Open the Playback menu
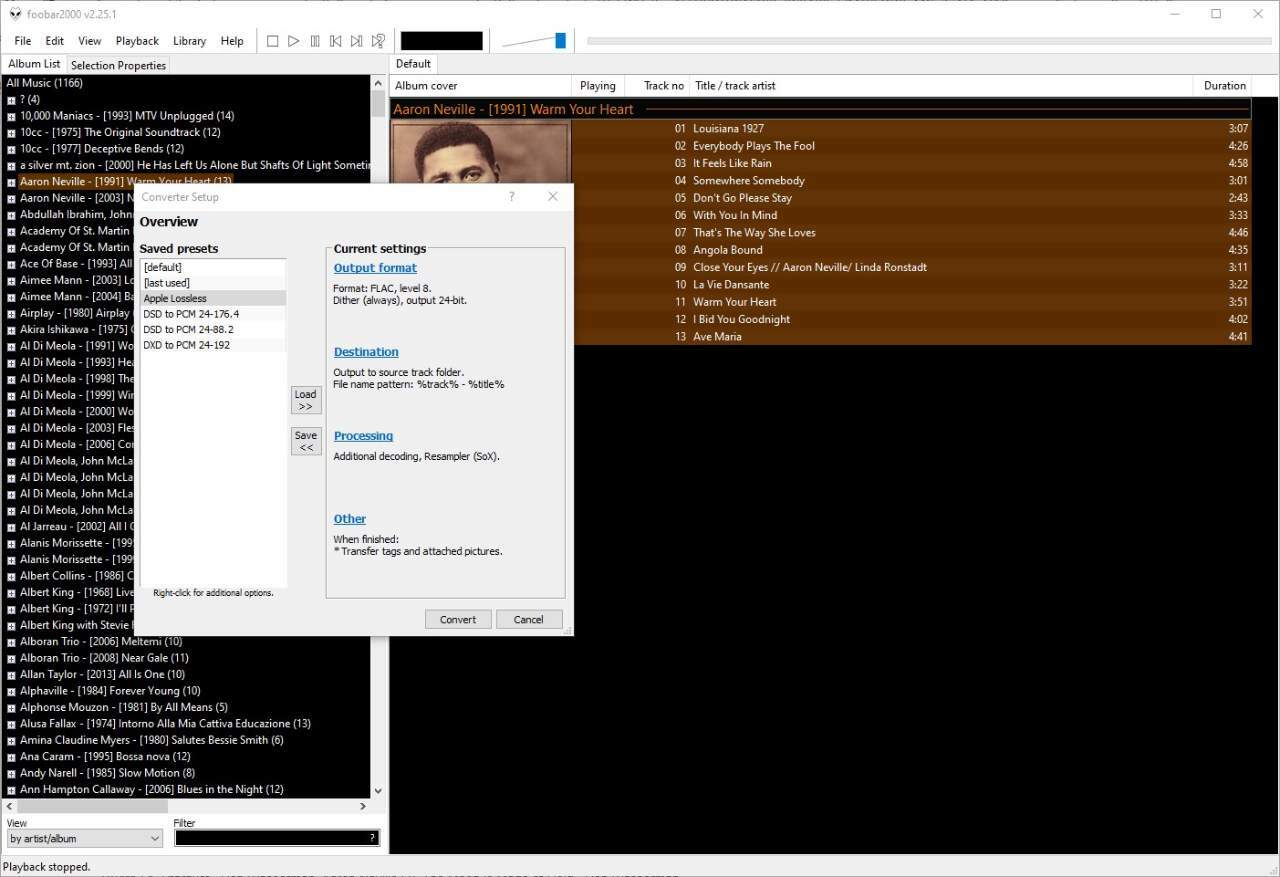 point(137,41)
